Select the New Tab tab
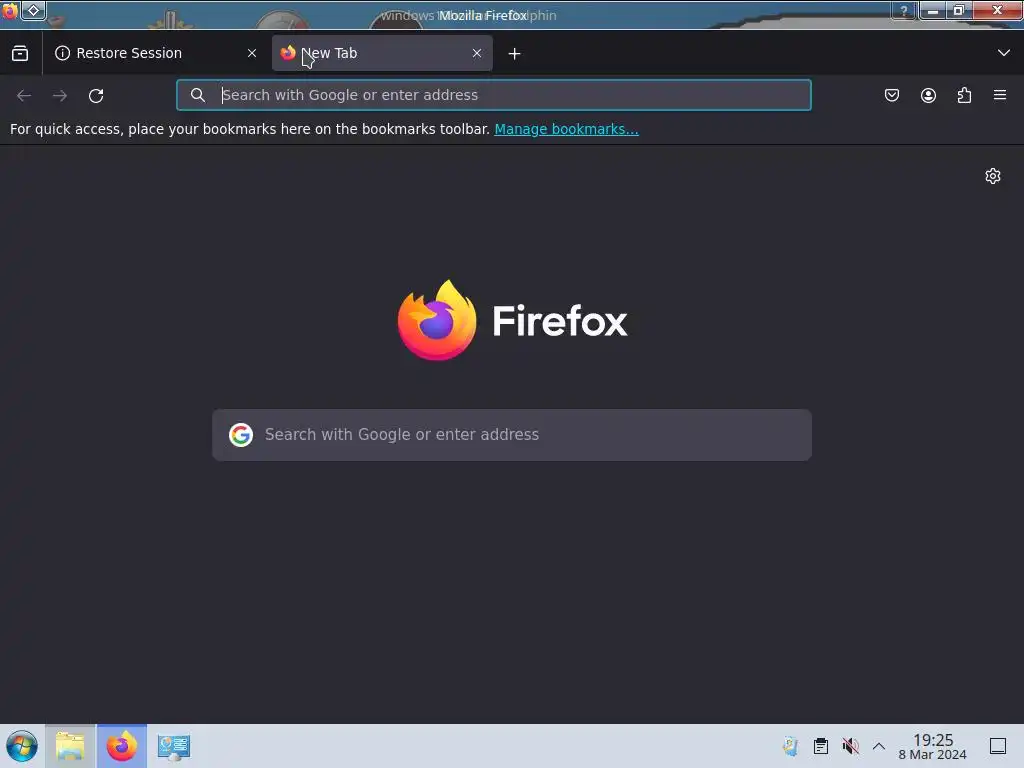 tap(382, 53)
